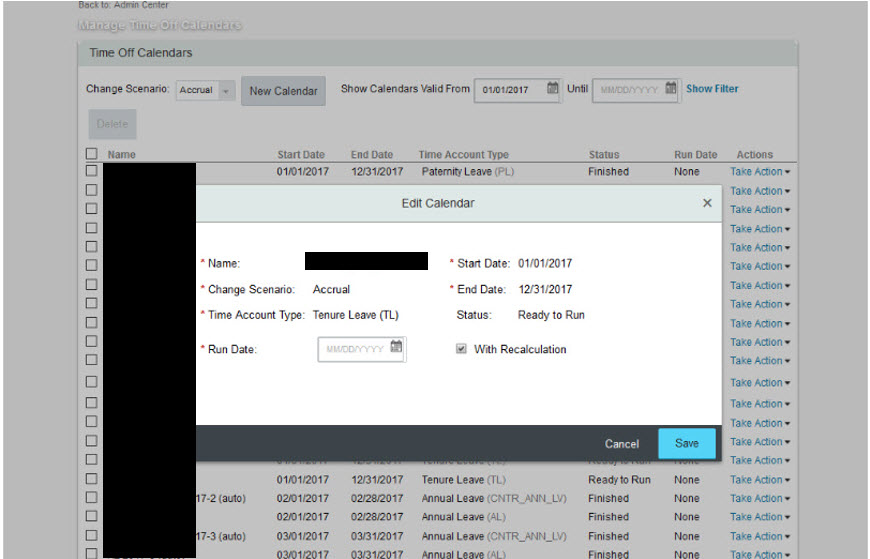Viewport: 870px width, 559px height.
Task: Check the 02/01/2017 Annual Leave (CNTR_ANN_LV) row
Action: (x=92, y=497)
